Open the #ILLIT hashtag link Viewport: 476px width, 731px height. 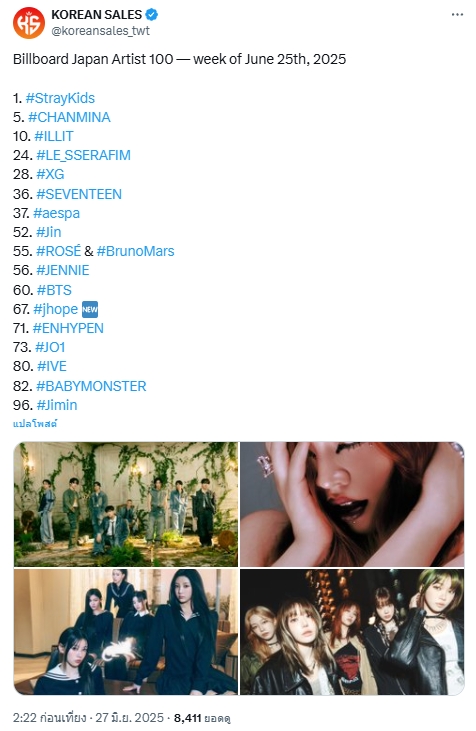pyautogui.click(x=54, y=136)
